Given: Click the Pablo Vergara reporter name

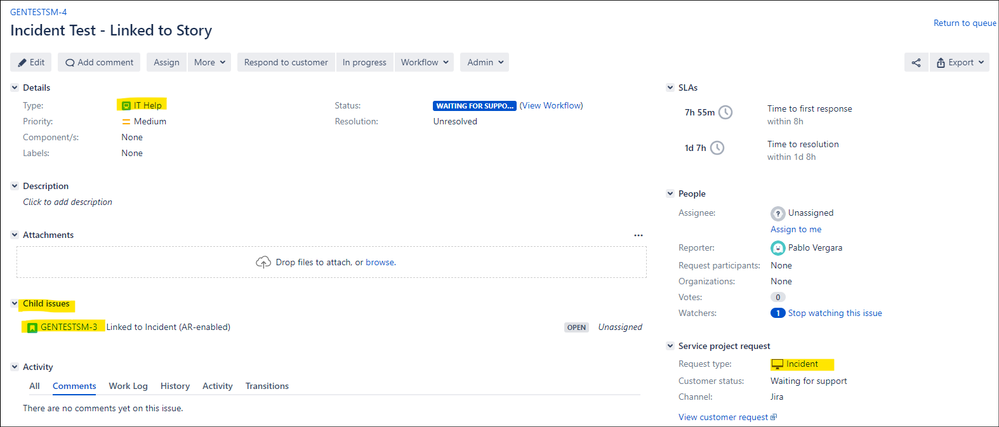Looking at the screenshot, I should coord(815,248).
